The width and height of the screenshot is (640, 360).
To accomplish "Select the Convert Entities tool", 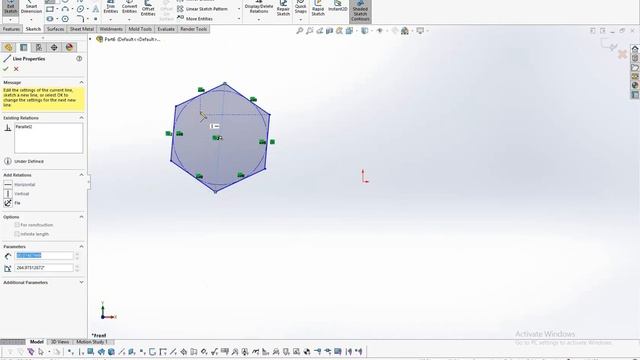I will (129, 7).
